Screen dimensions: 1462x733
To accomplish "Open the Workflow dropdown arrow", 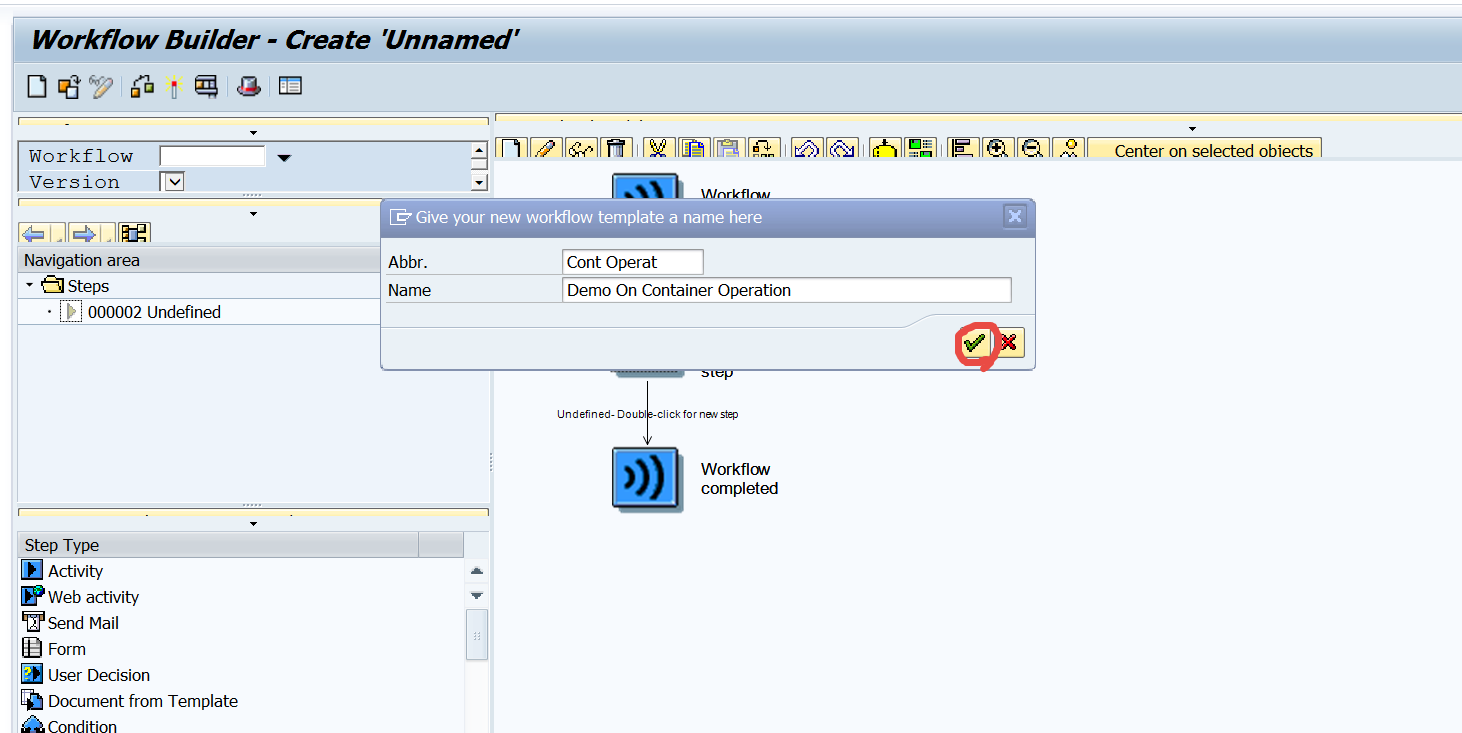I will pyautogui.click(x=283, y=157).
